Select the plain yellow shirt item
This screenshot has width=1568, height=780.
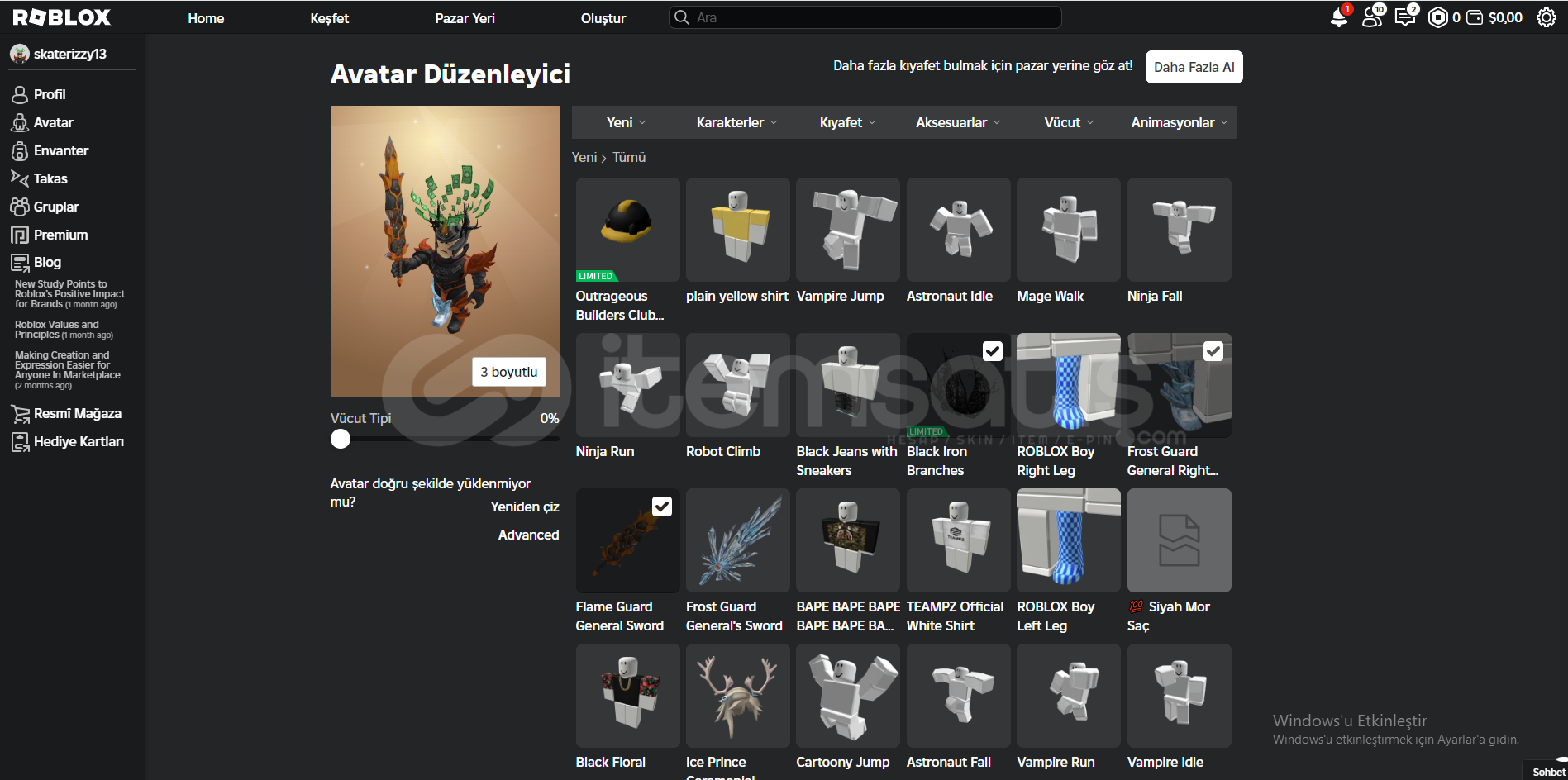coord(737,230)
